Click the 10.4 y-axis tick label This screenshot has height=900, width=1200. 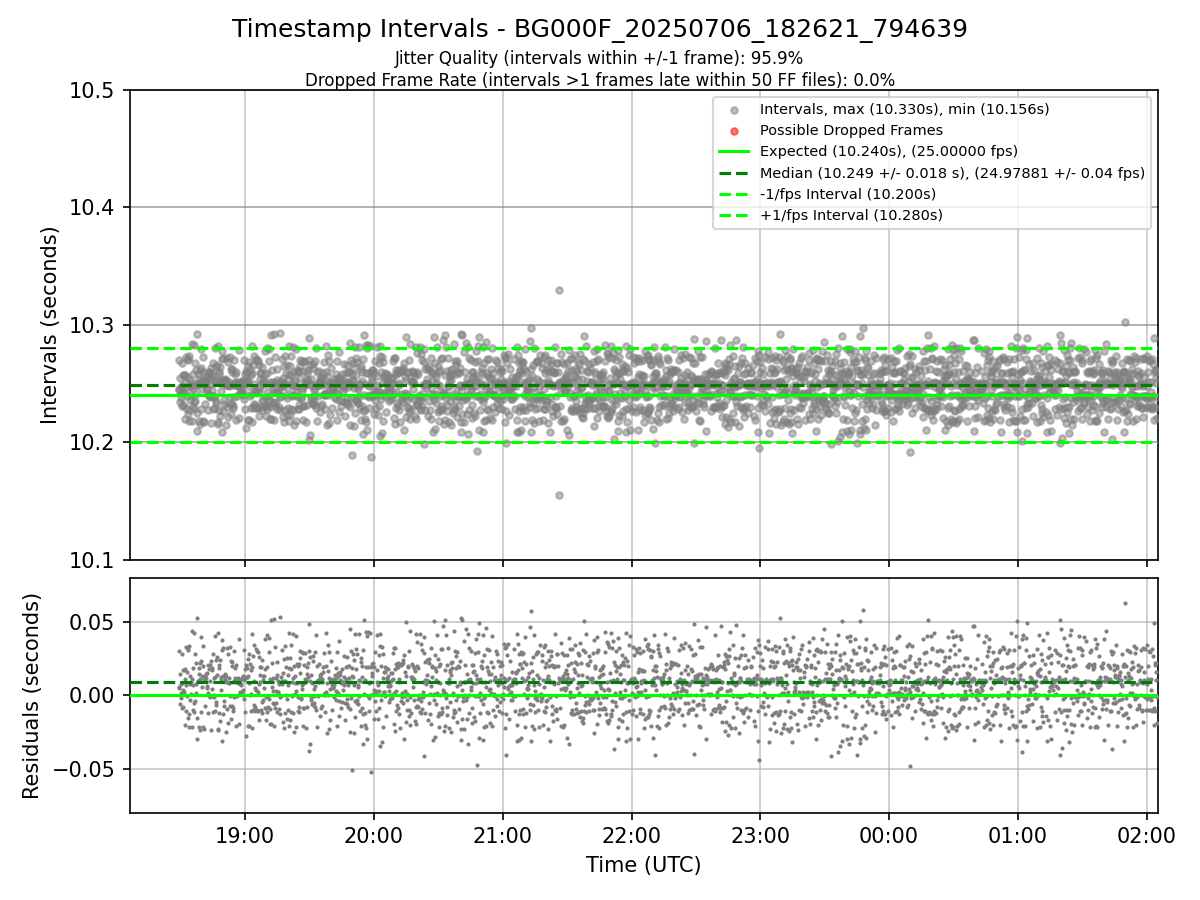pyautogui.click(x=94, y=208)
